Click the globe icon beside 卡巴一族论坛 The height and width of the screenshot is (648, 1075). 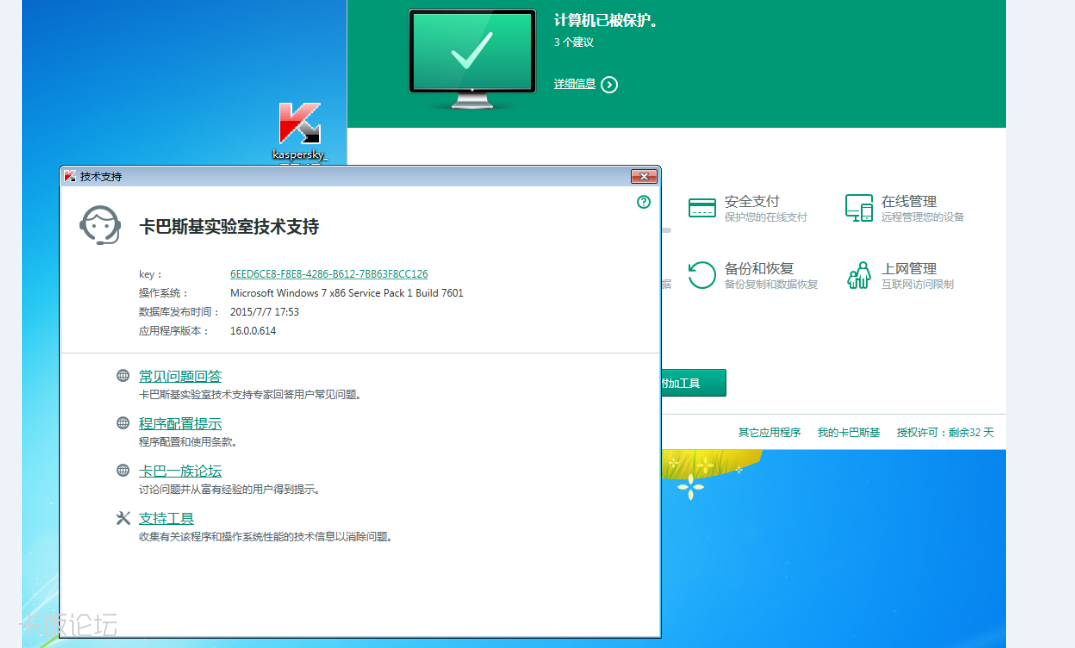(123, 470)
